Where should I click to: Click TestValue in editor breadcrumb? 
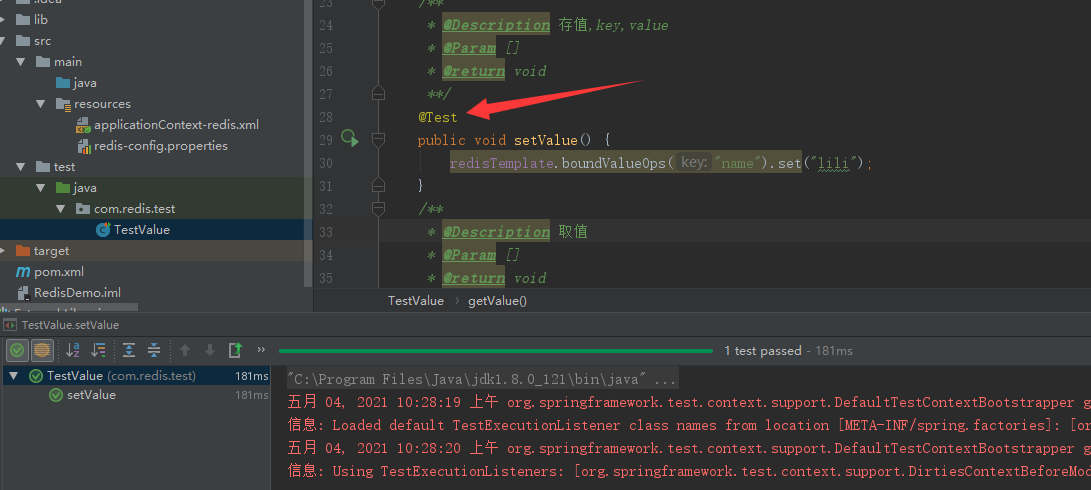click(415, 300)
